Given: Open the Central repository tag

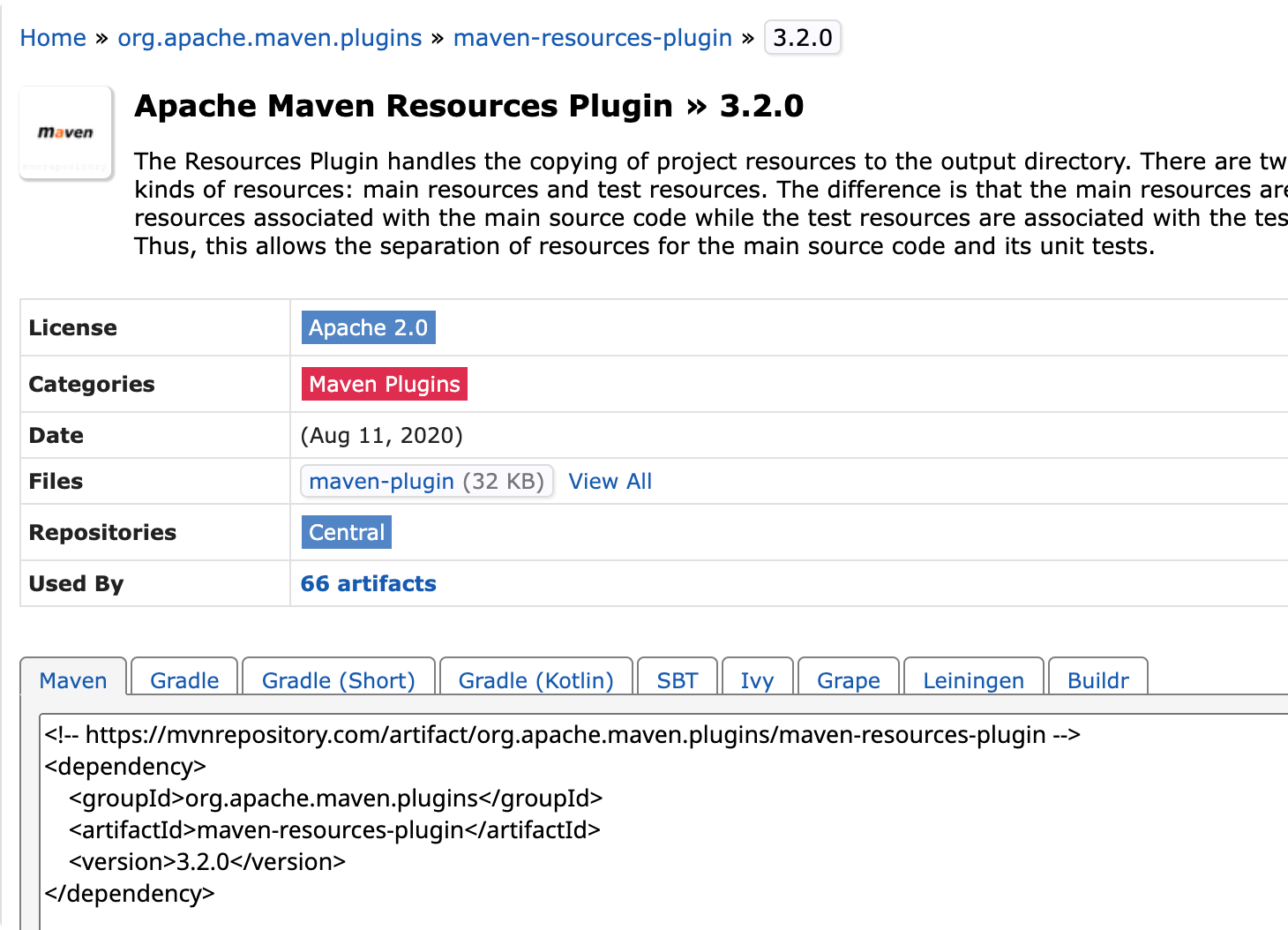Looking at the screenshot, I should [x=347, y=532].
